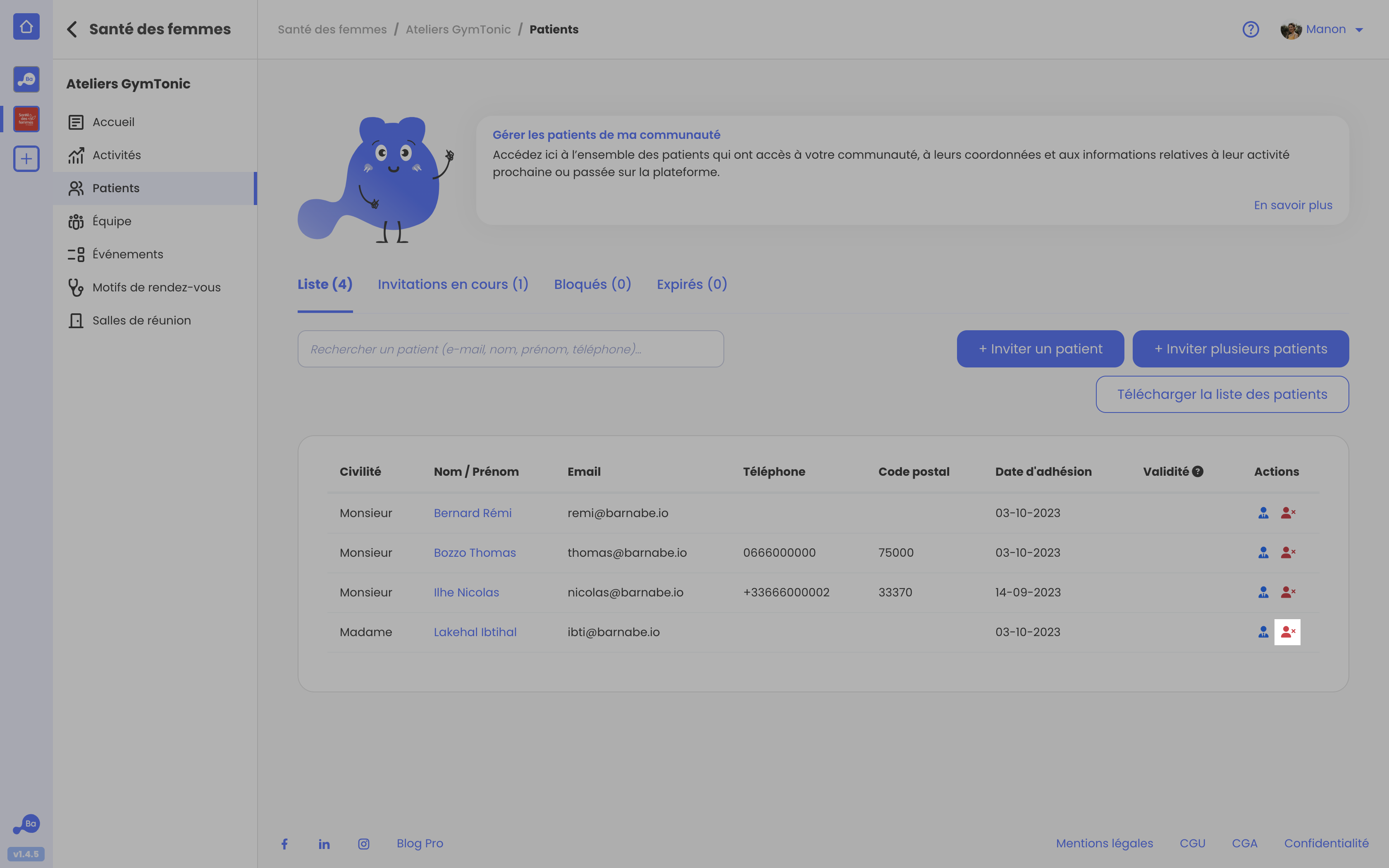Click the Validité info question icon
Image resolution: width=1389 pixels, height=868 pixels.
pos(1197,471)
